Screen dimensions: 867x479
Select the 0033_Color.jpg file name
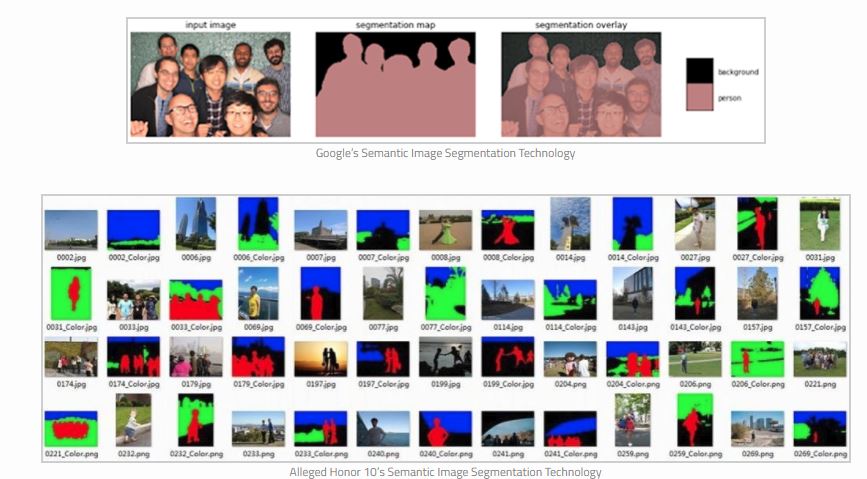click(x=196, y=327)
